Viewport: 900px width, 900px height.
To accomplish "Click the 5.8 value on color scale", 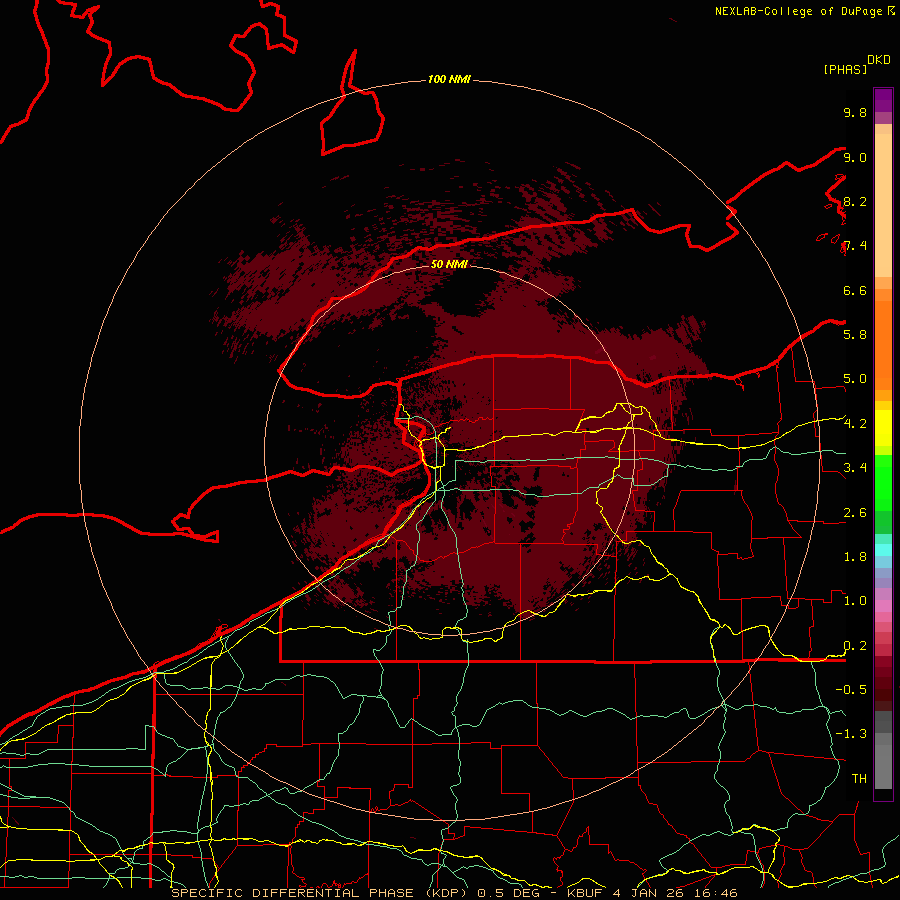I will (x=855, y=334).
